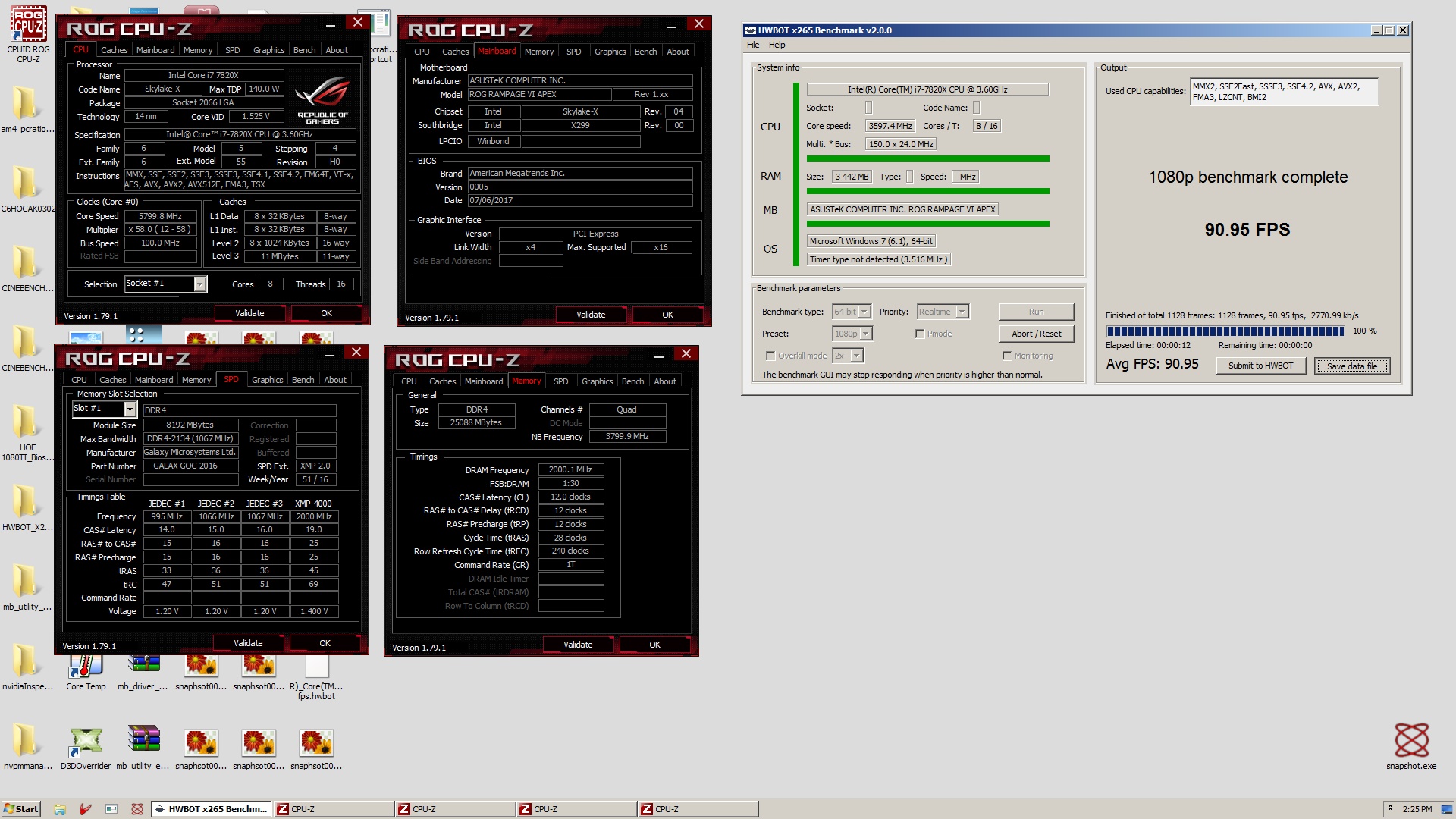This screenshot has width=1456, height=819.
Task: Launch the D3DOverrider desktop shortcut
Action: click(x=86, y=747)
